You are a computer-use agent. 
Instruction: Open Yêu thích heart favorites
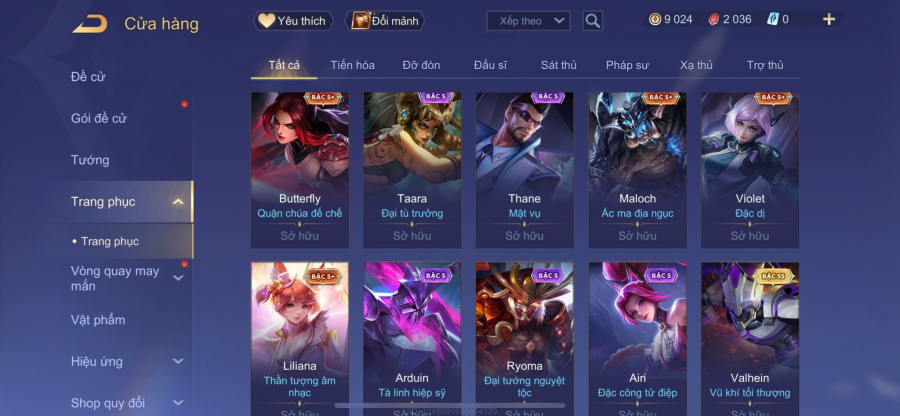point(293,21)
